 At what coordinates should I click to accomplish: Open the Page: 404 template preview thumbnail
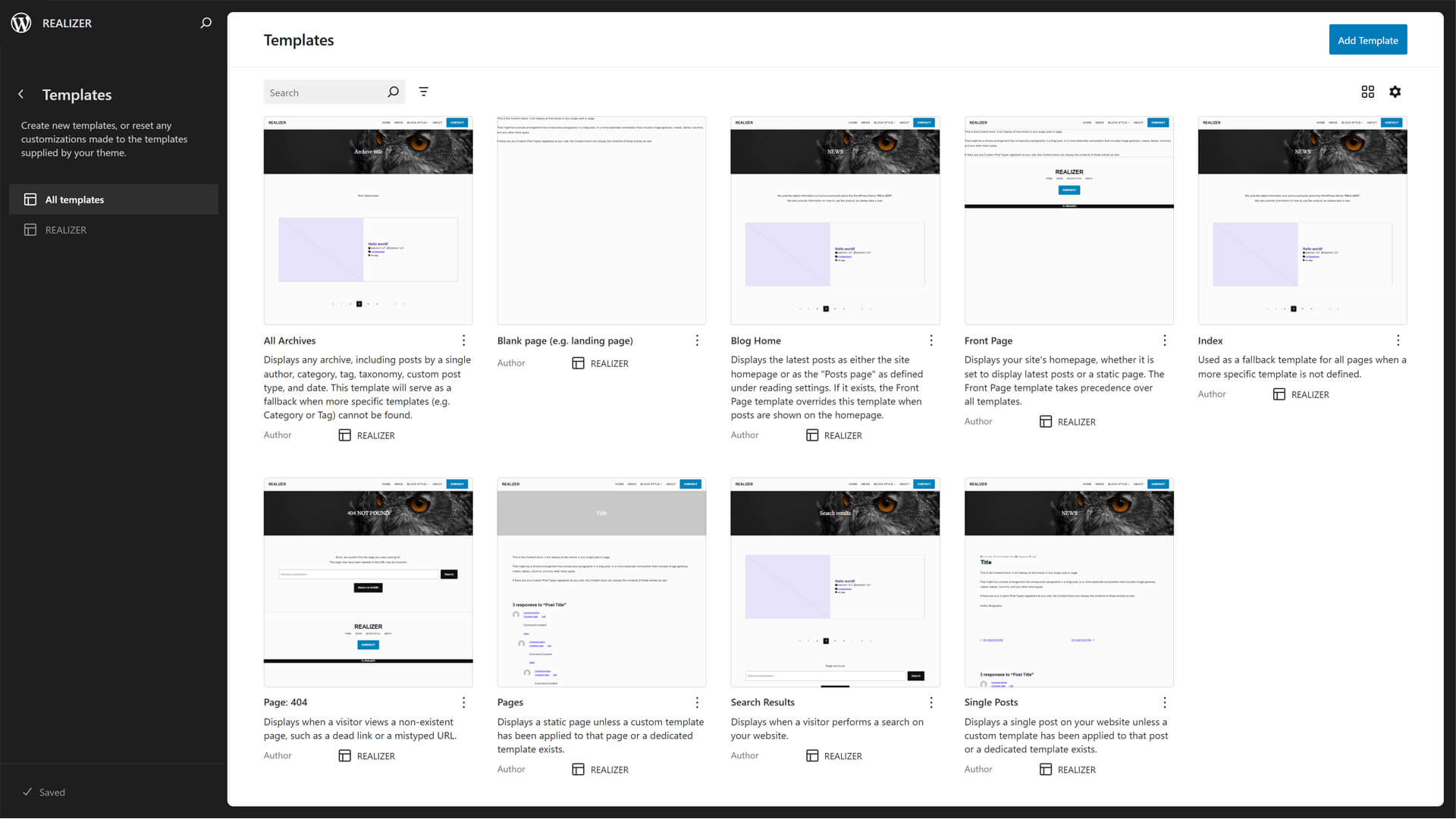(x=368, y=582)
